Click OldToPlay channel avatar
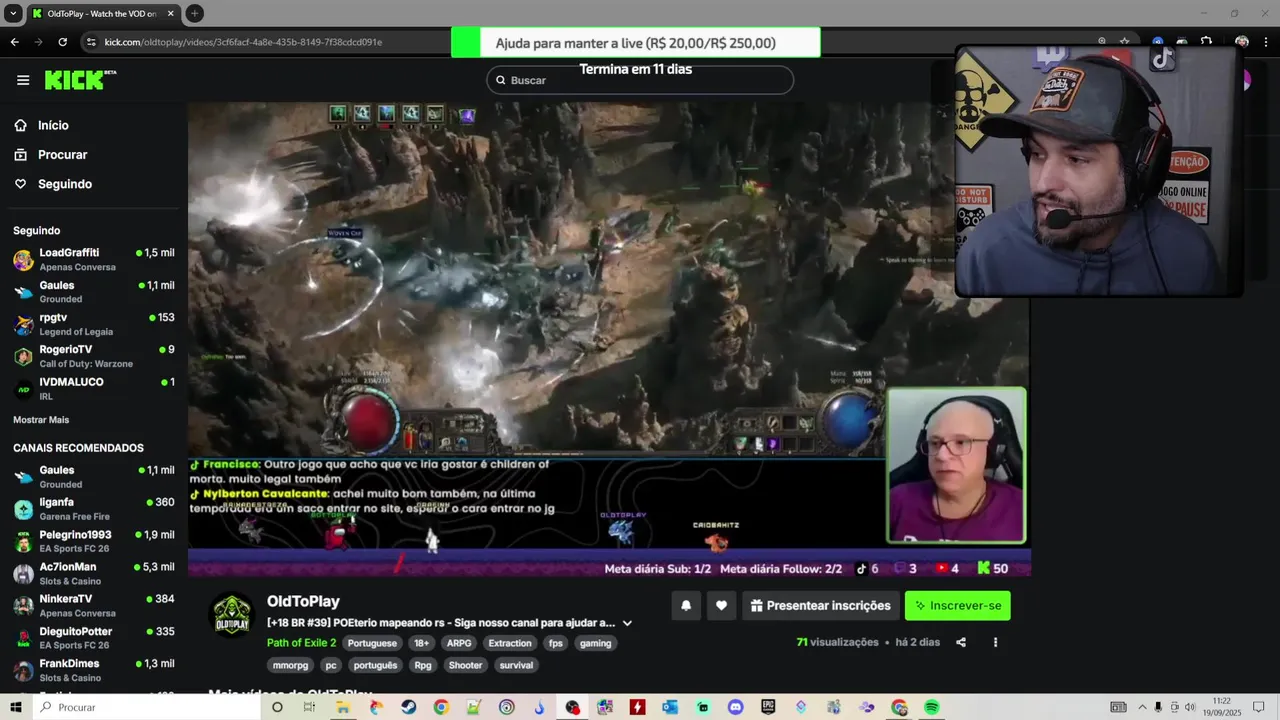 tap(232, 614)
